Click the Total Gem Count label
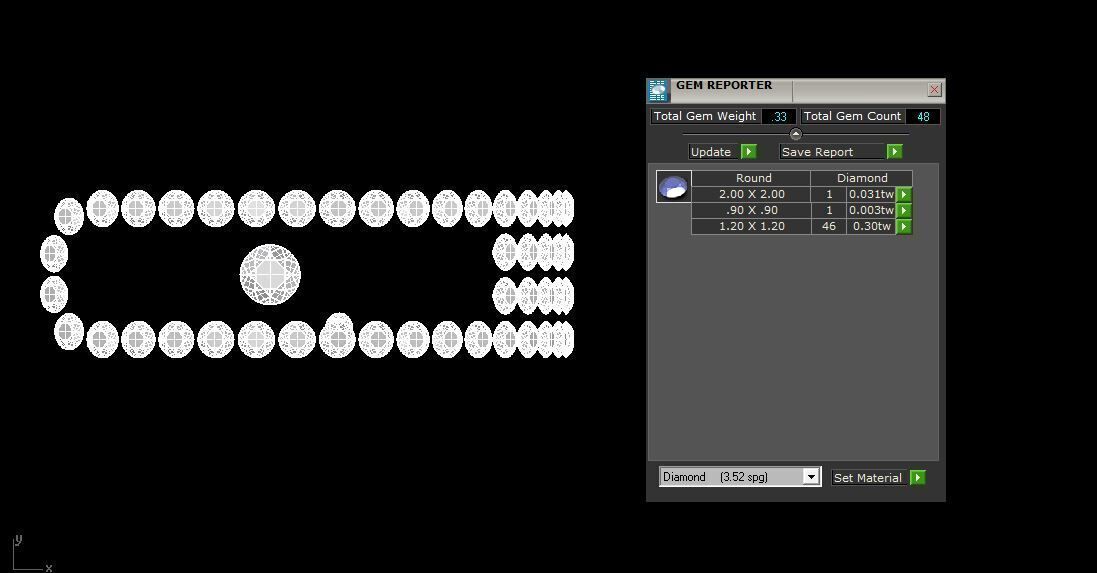The width and height of the screenshot is (1097, 573). coord(852,116)
